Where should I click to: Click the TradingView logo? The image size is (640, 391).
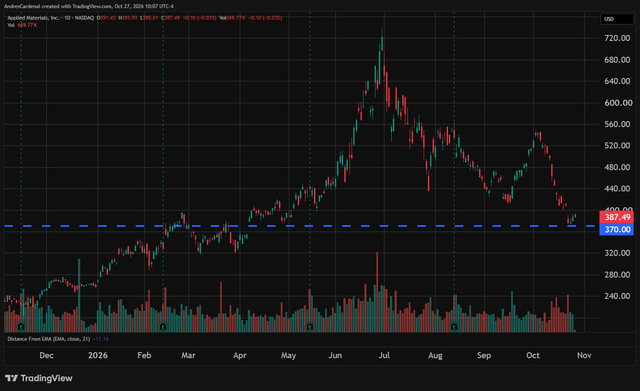pos(39,378)
